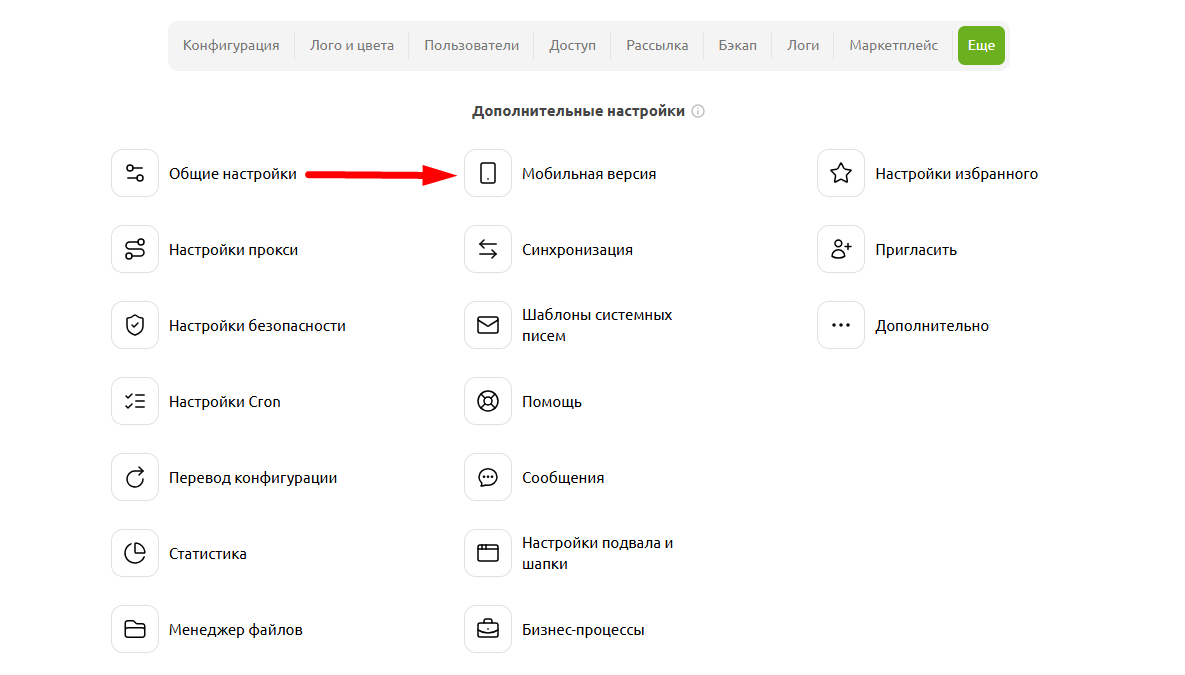The image size is (1185, 675).
Task: Open the Мобильная версия settings icon
Action: pyautogui.click(x=488, y=172)
